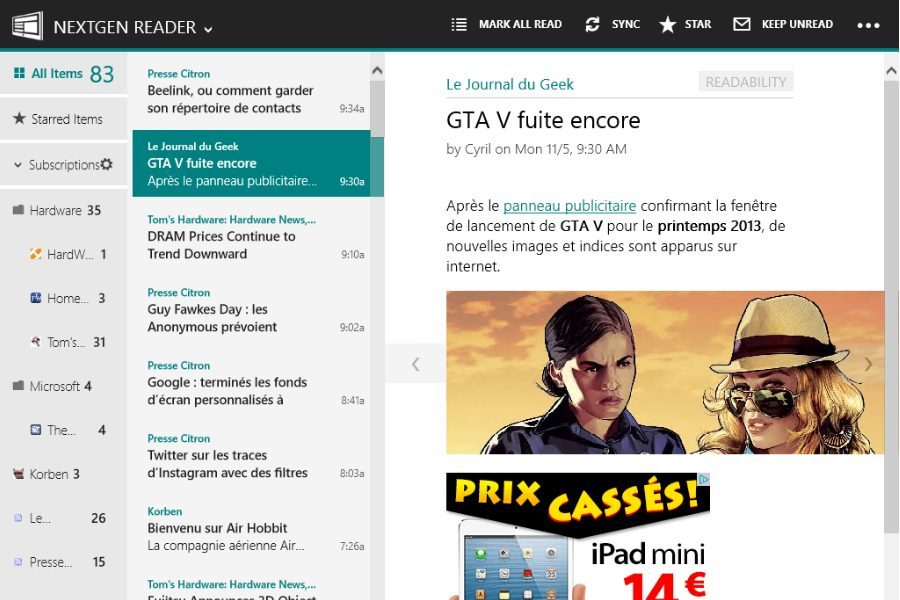
Task: Go to previous article with left arrow
Action: 416,364
